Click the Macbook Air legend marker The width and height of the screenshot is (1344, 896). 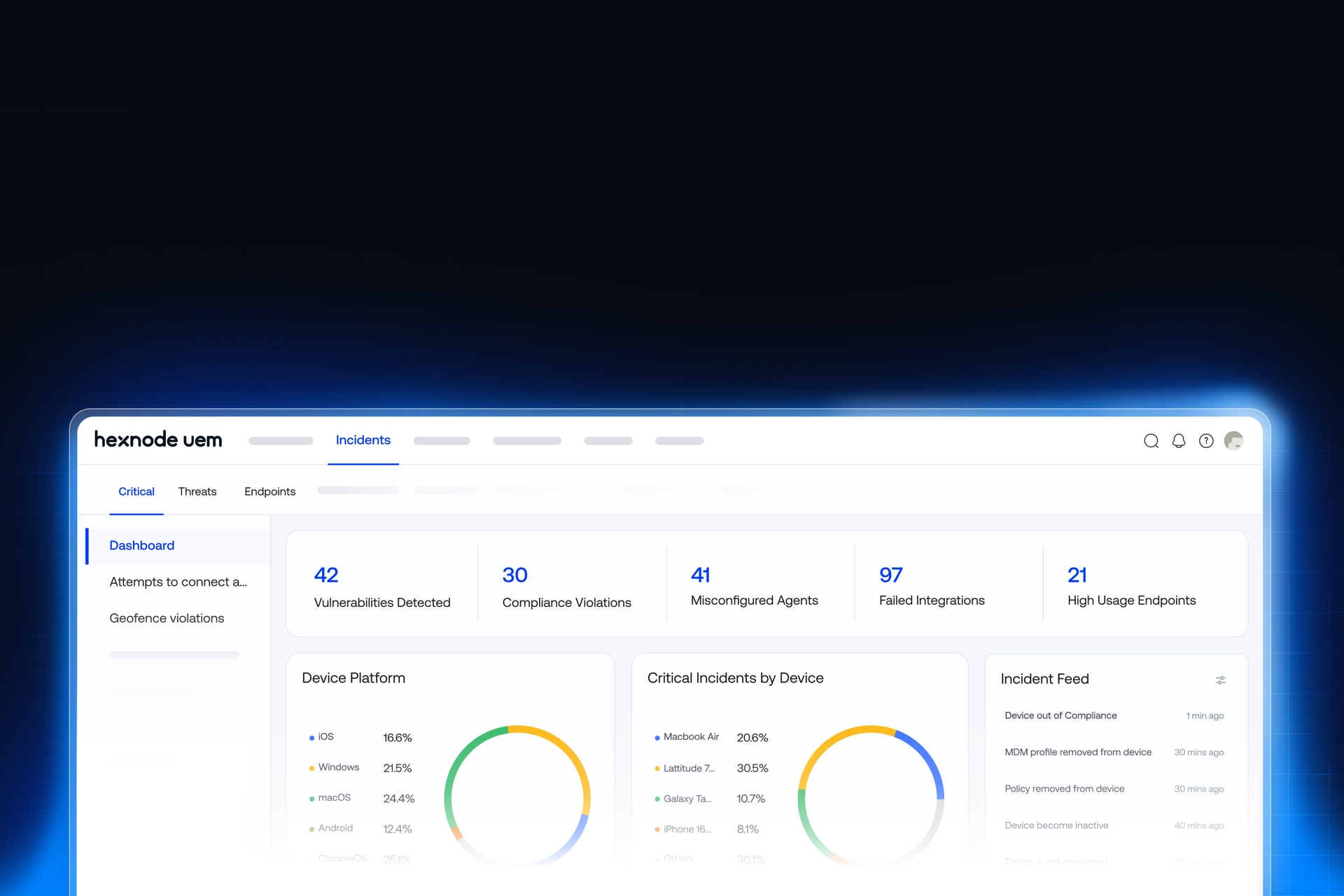(x=657, y=737)
